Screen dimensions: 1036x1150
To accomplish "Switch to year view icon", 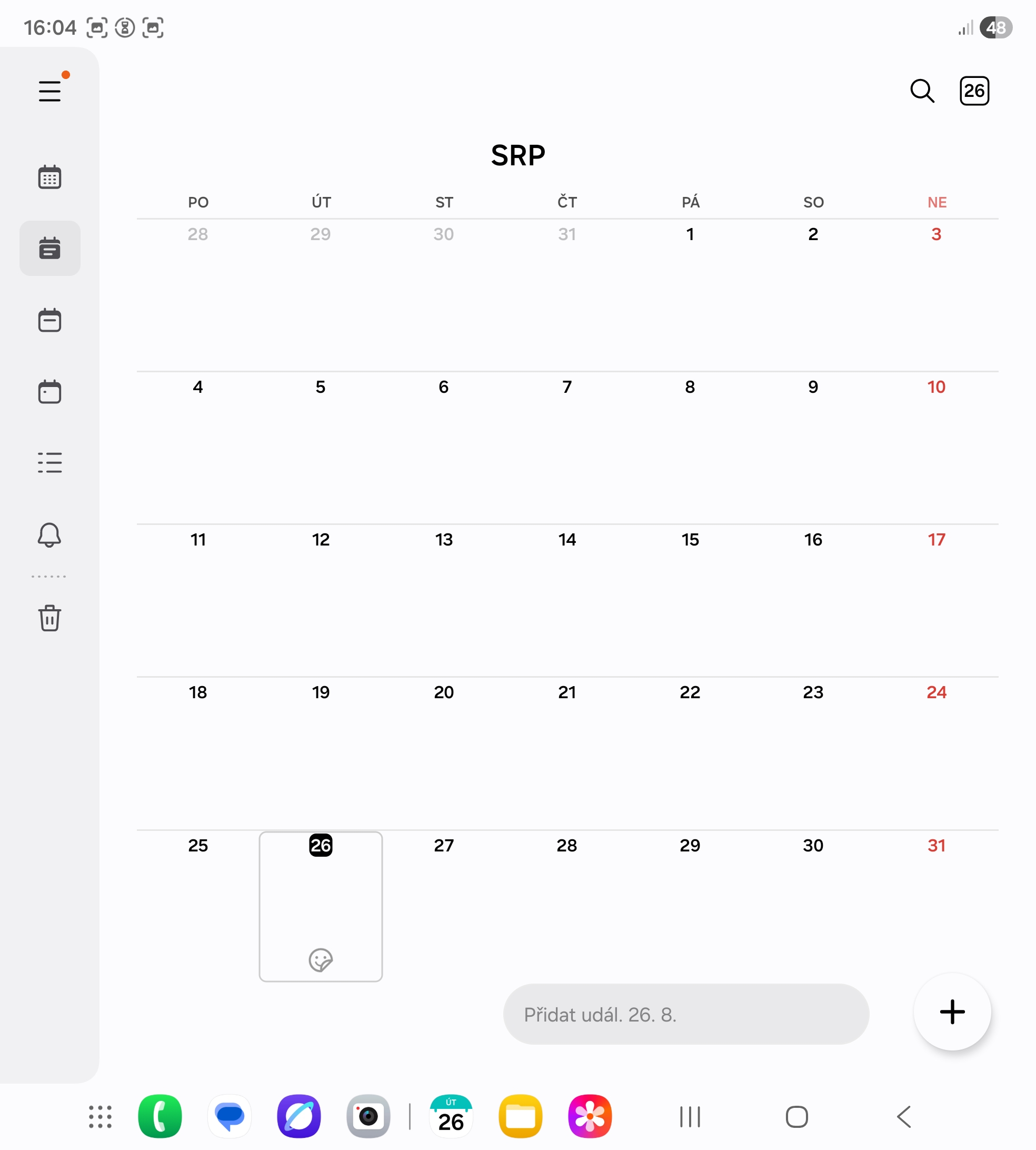I will click(50, 177).
